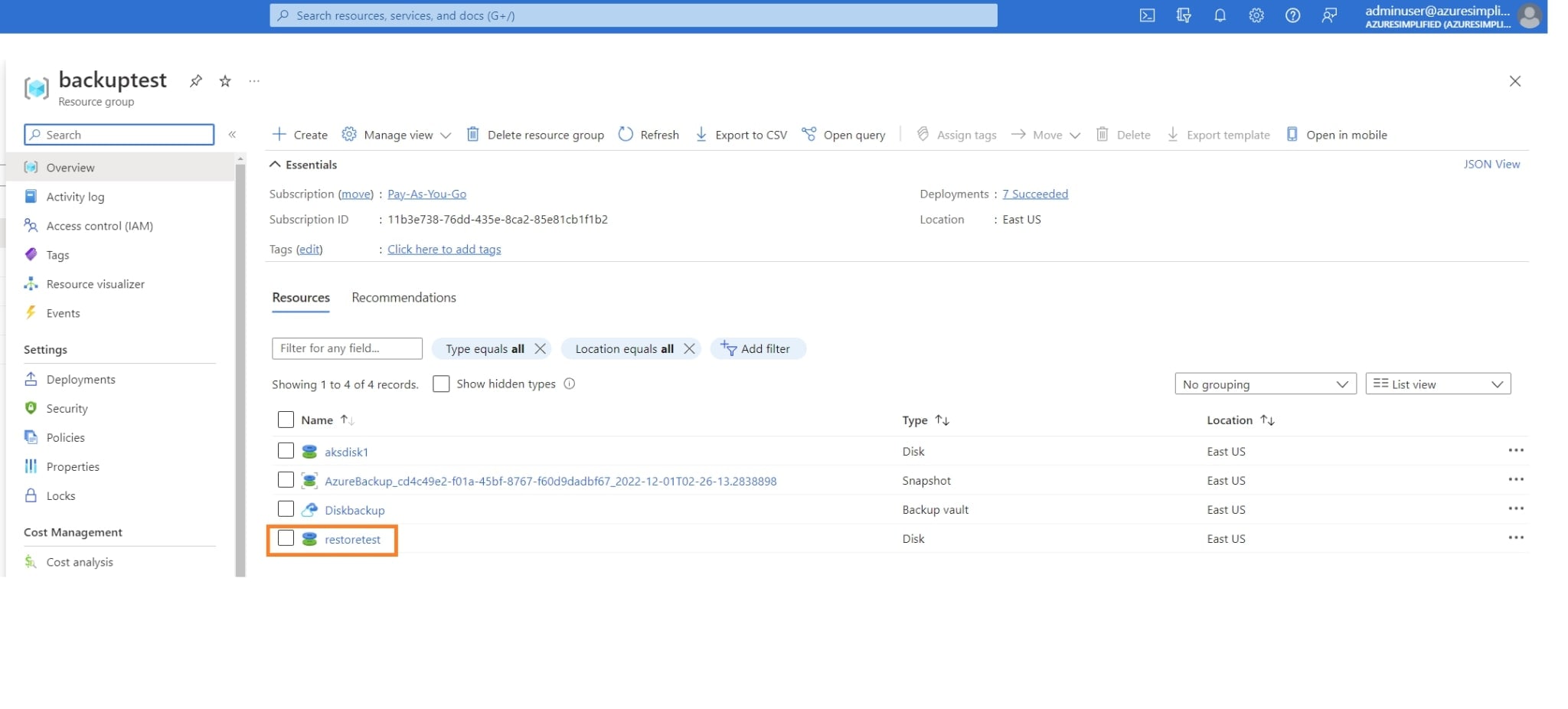Collapse the Essentials section
The image size is (1568, 709).
(275, 165)
